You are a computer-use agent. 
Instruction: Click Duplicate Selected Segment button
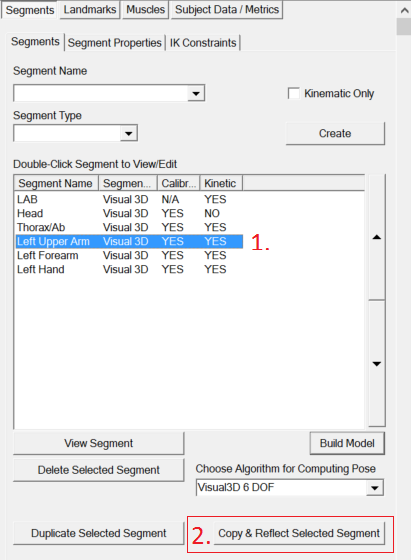99,533
